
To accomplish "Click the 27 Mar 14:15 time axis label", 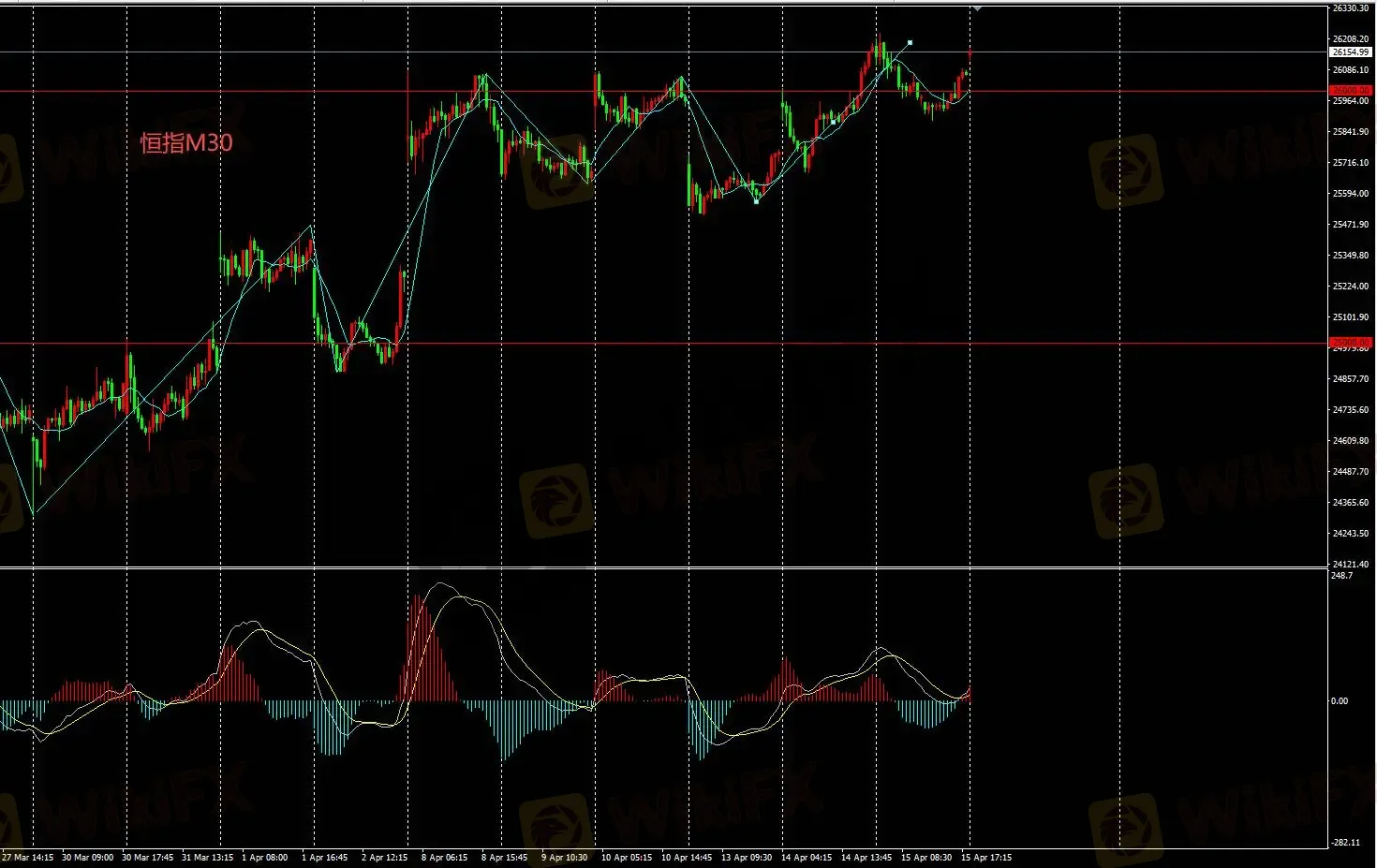I will 28,857.
